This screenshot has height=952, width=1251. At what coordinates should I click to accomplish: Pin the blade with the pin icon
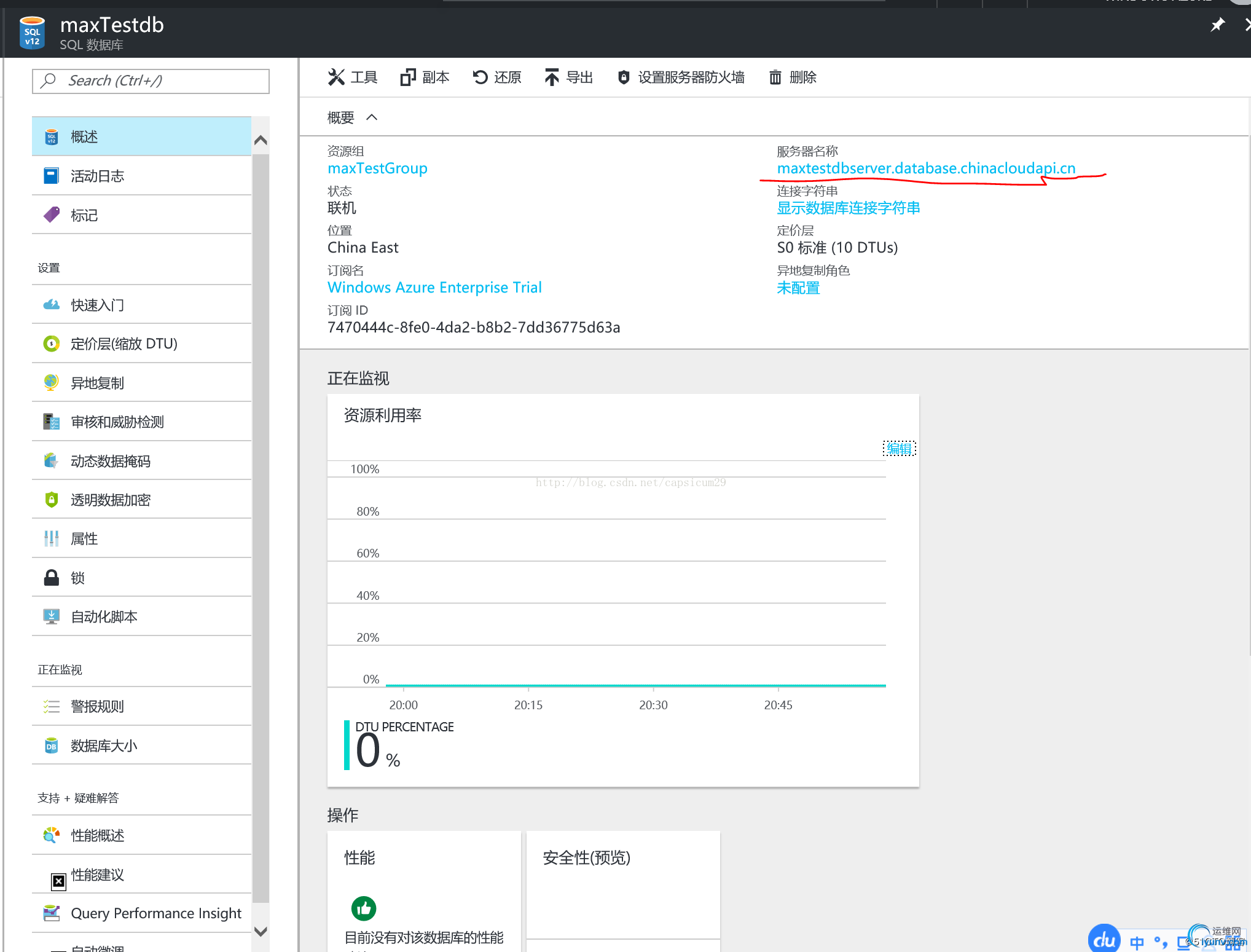click(x=1217, y=25)
